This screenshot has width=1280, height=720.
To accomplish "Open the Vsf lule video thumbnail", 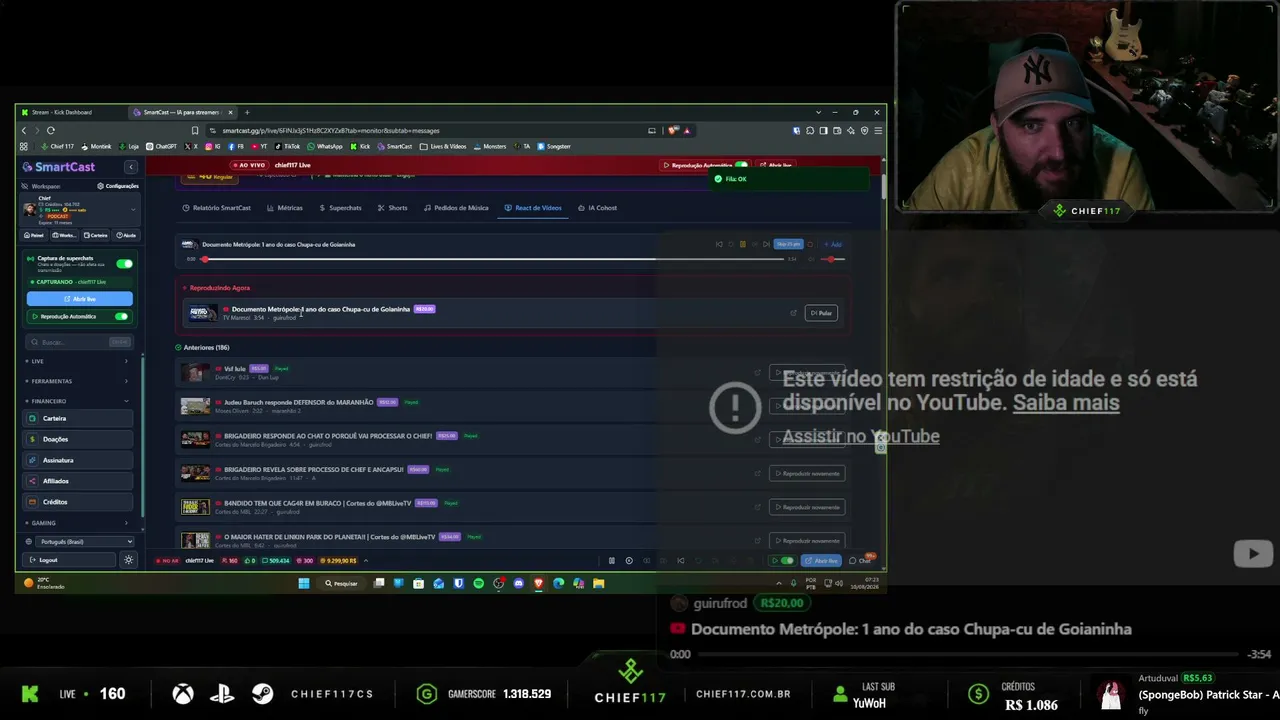I will [195, 372].
